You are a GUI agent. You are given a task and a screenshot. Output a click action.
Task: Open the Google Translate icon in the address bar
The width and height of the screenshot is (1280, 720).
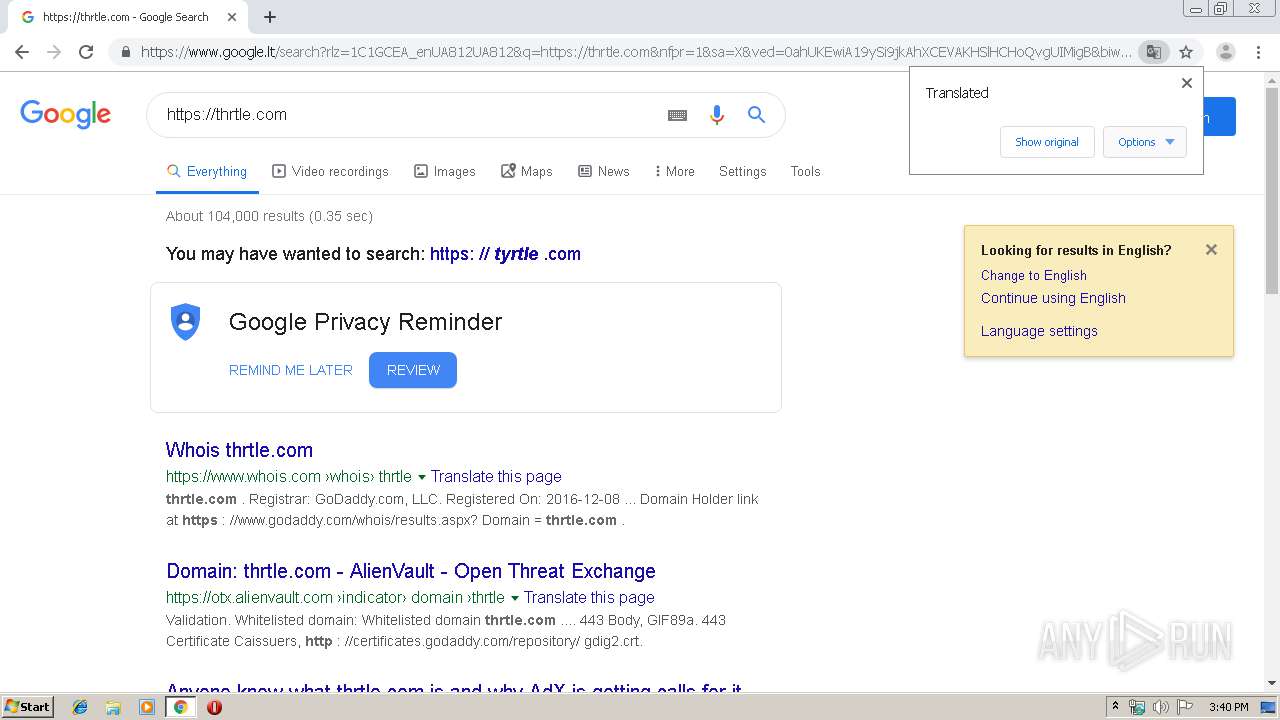tap(1154, 52)
